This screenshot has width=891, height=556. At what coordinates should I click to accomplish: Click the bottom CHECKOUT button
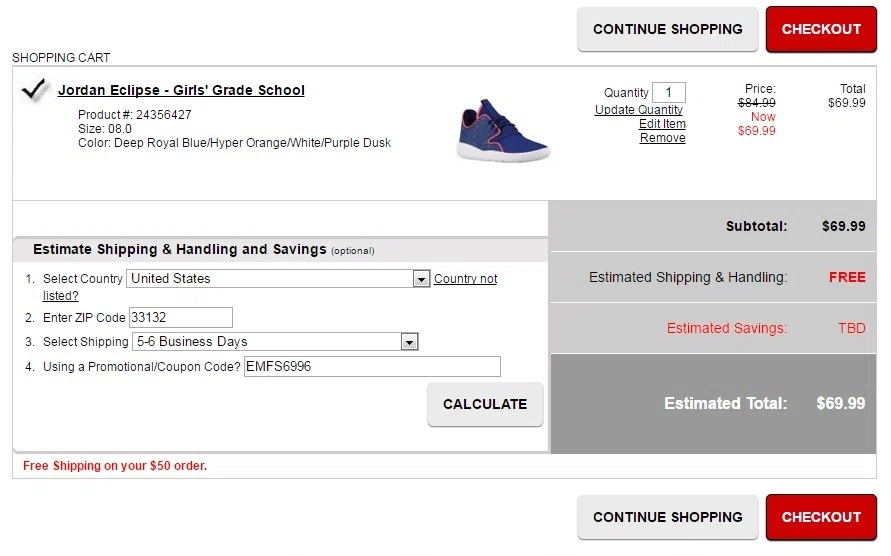pos(821,517)
